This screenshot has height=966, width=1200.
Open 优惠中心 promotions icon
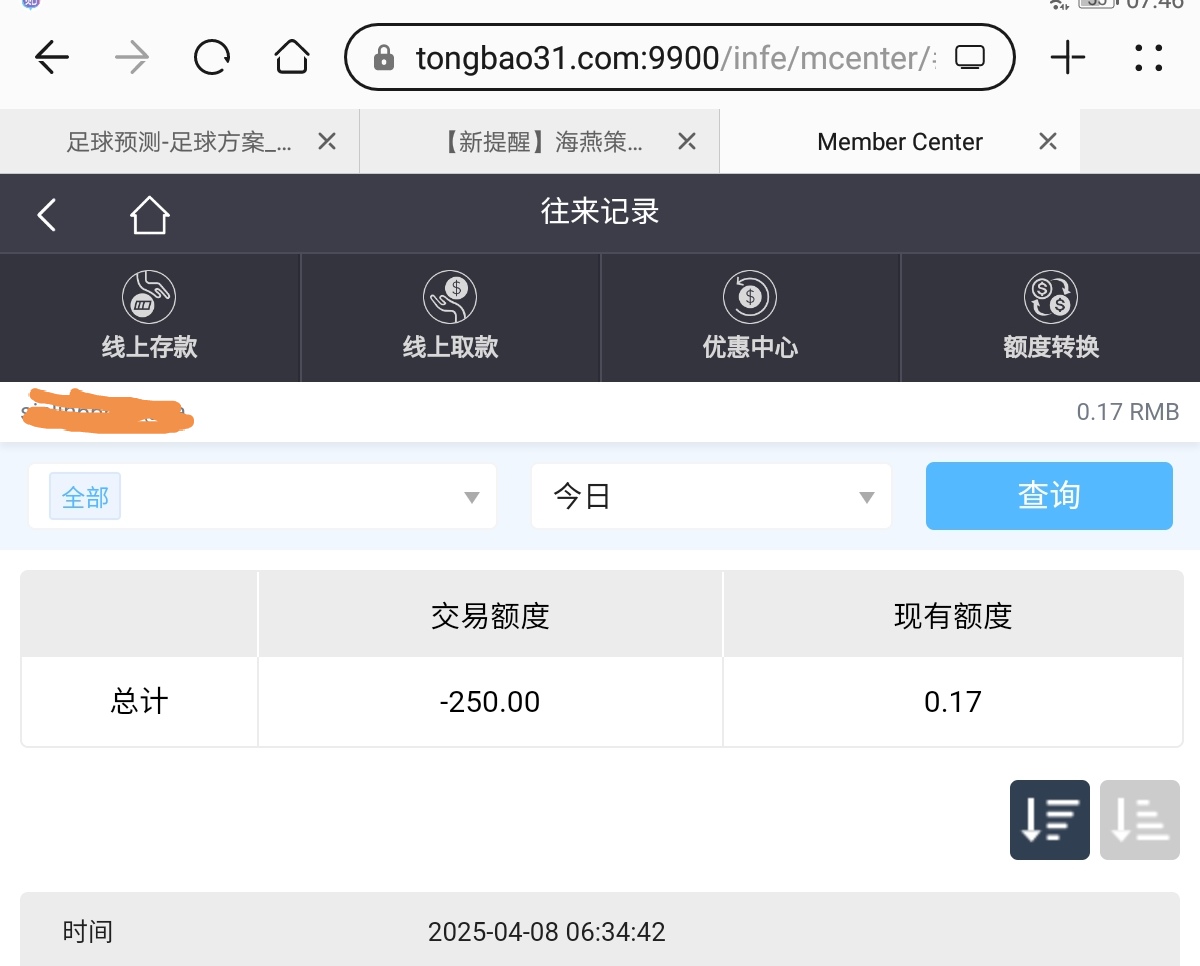tap(750, 297)
